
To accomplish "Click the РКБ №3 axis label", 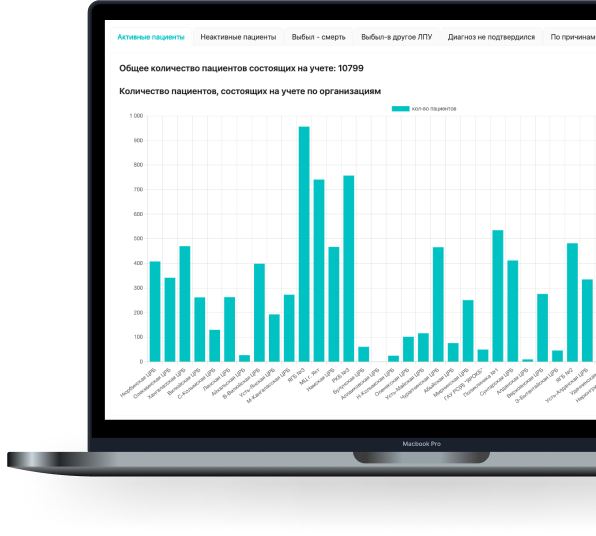I will [x=341, y=375].
